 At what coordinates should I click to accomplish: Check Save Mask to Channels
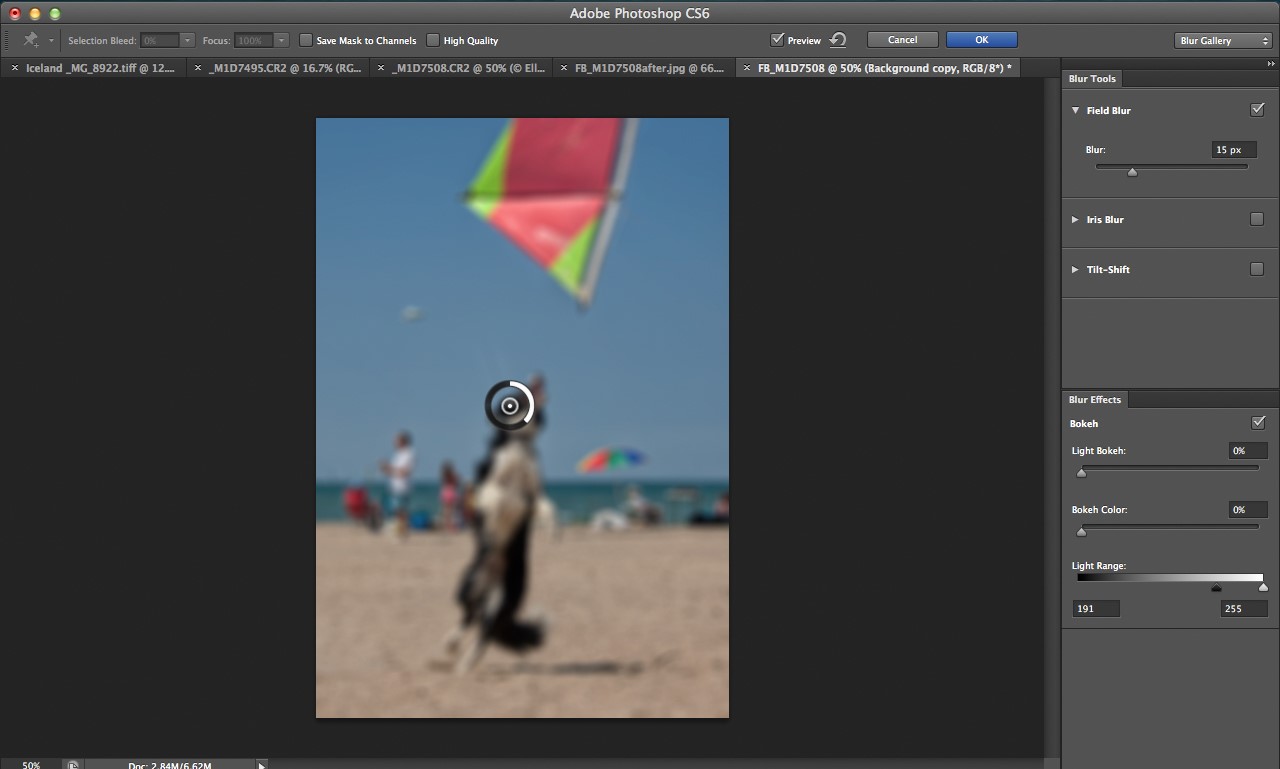click(306, 40)
